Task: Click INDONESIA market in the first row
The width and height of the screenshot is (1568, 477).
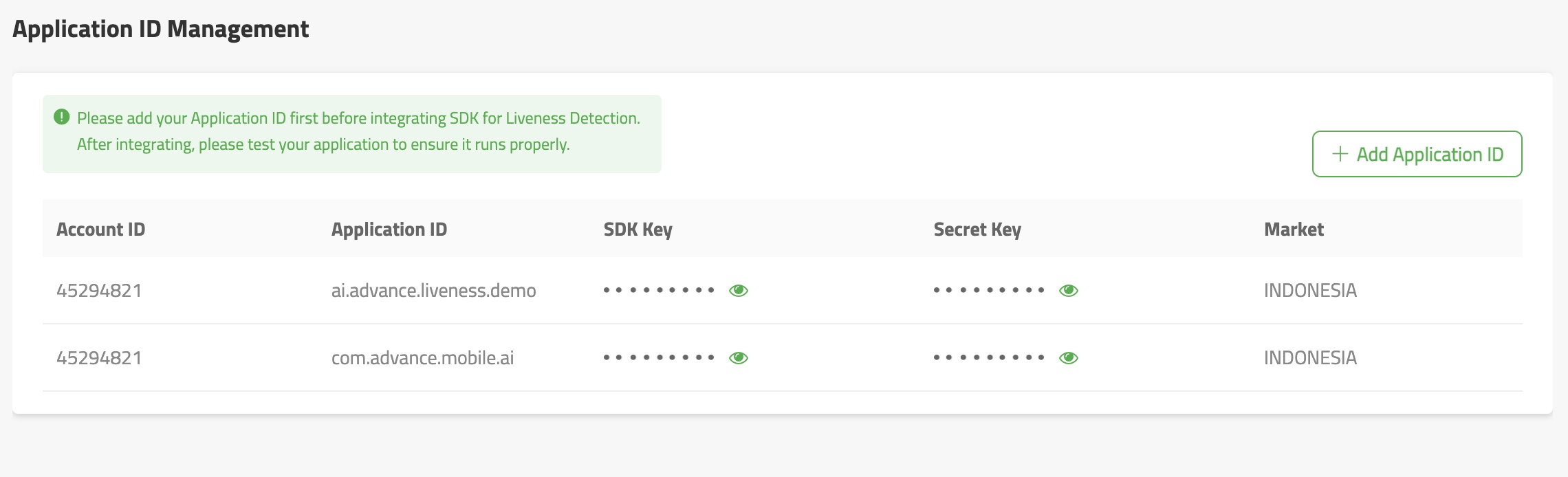Action: (x=1310, y=291)
